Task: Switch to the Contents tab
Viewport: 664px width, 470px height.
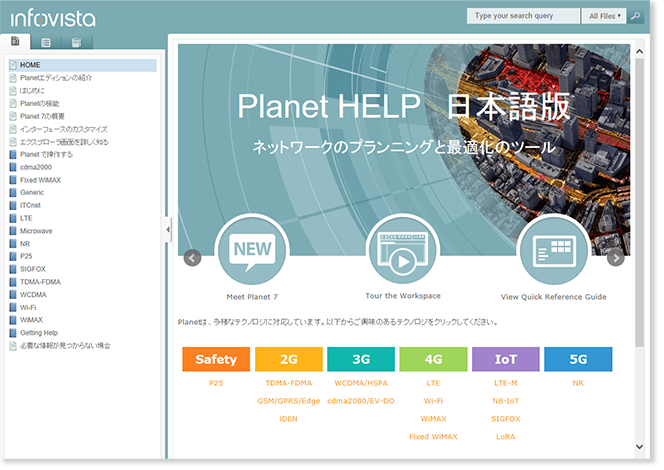Action: tap(15, 41)
